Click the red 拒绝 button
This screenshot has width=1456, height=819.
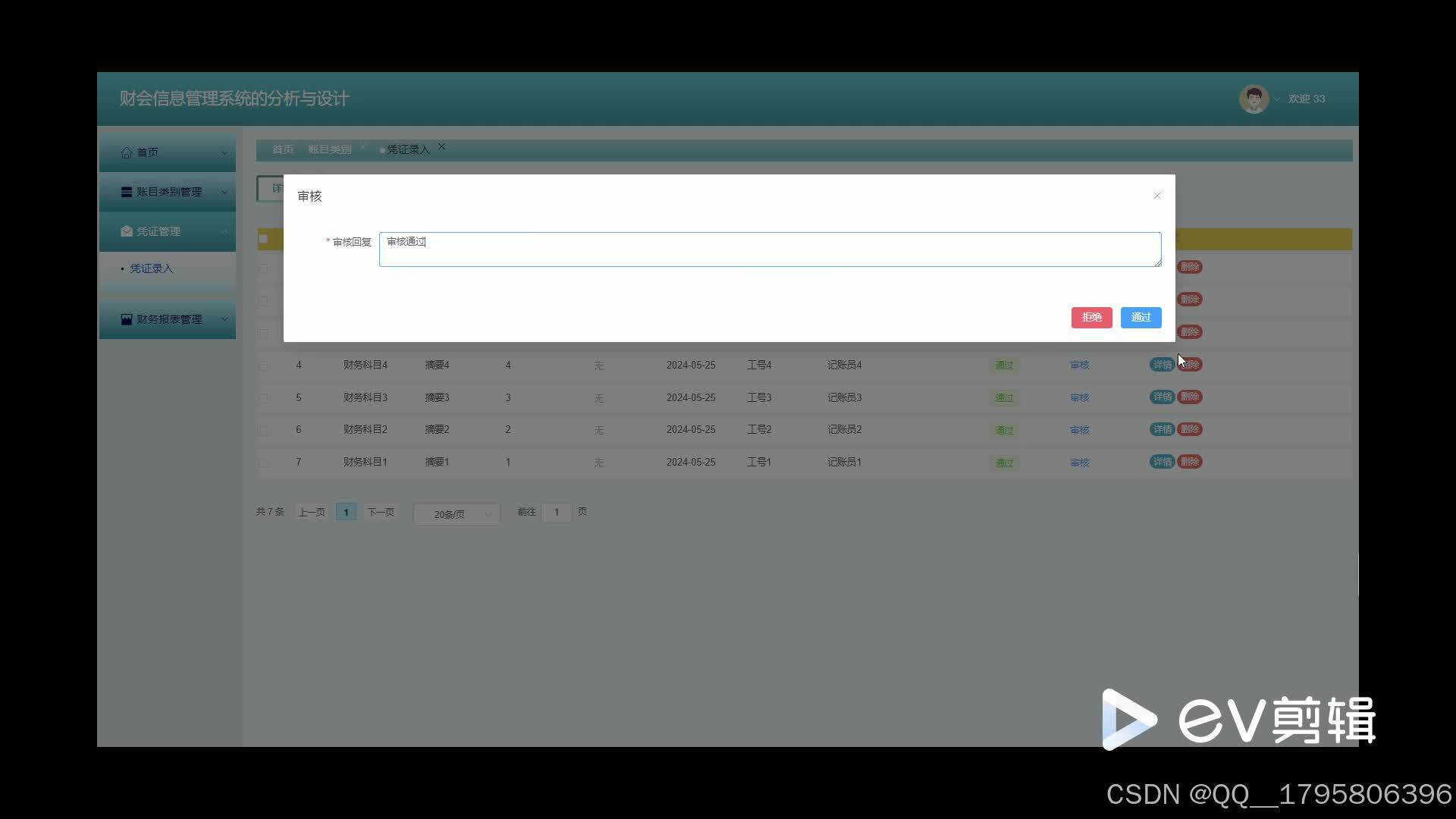tap(1091, 318)
